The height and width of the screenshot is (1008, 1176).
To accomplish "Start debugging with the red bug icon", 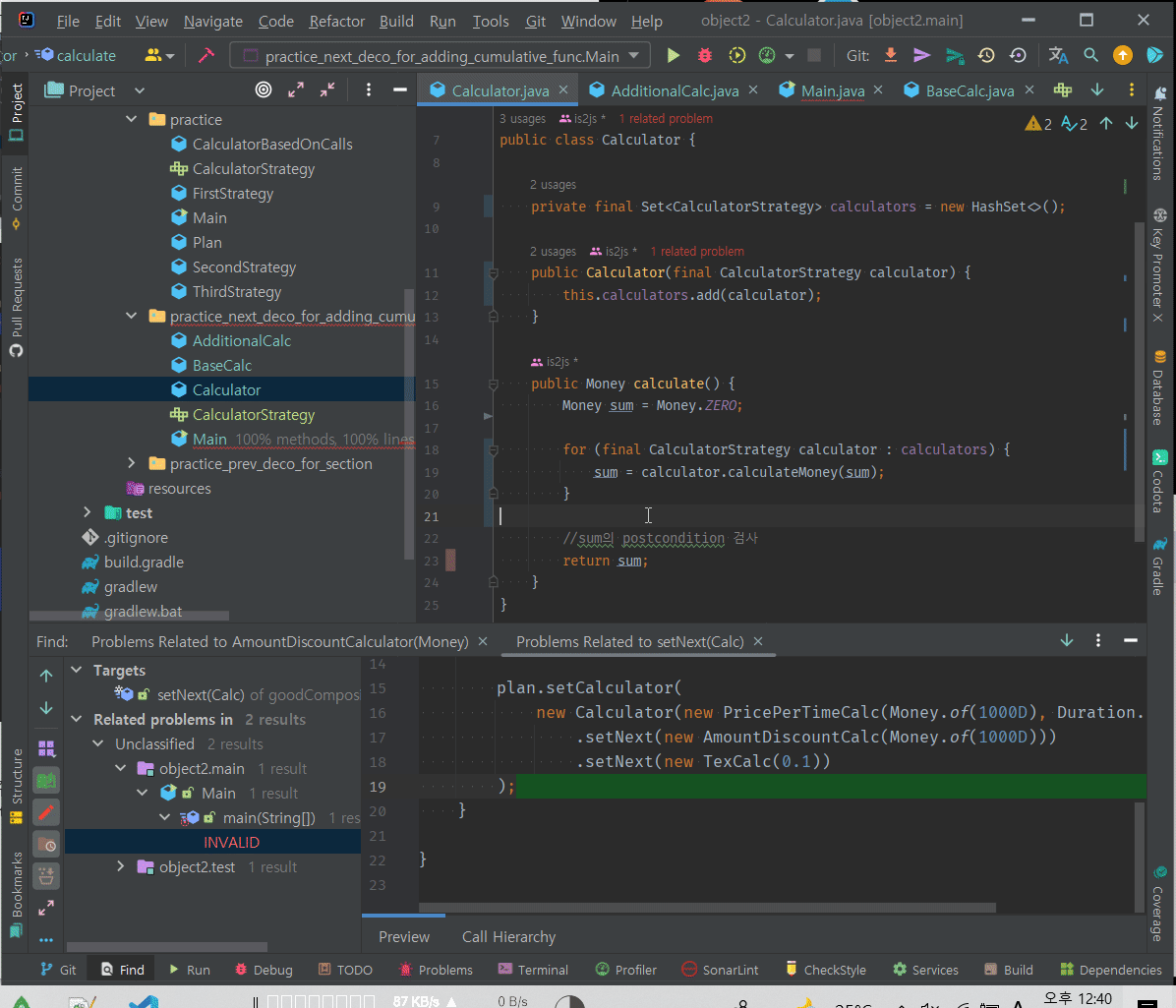I will (x=705, y=56).
